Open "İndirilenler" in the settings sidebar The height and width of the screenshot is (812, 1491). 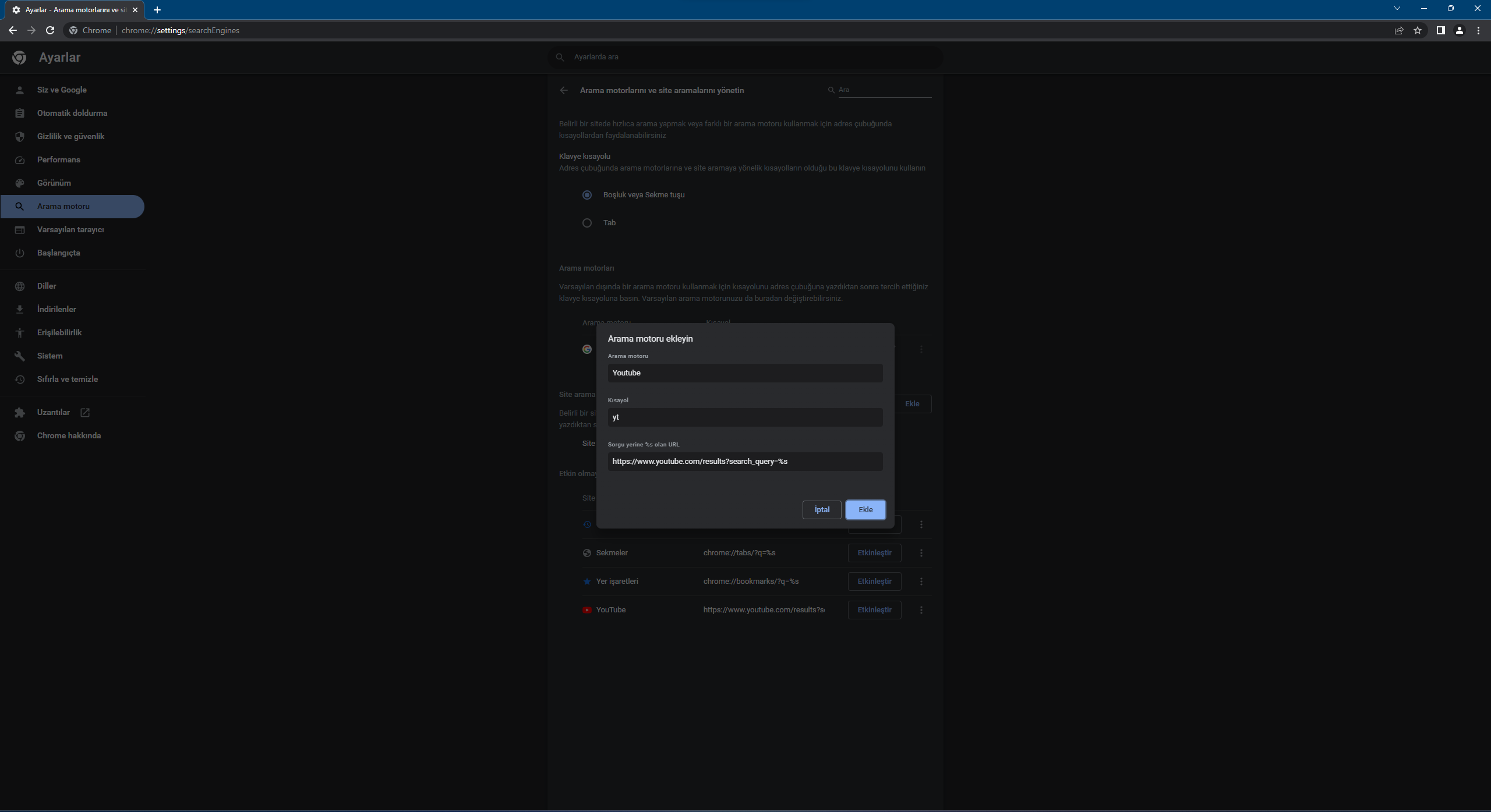(x=56, y=309)
